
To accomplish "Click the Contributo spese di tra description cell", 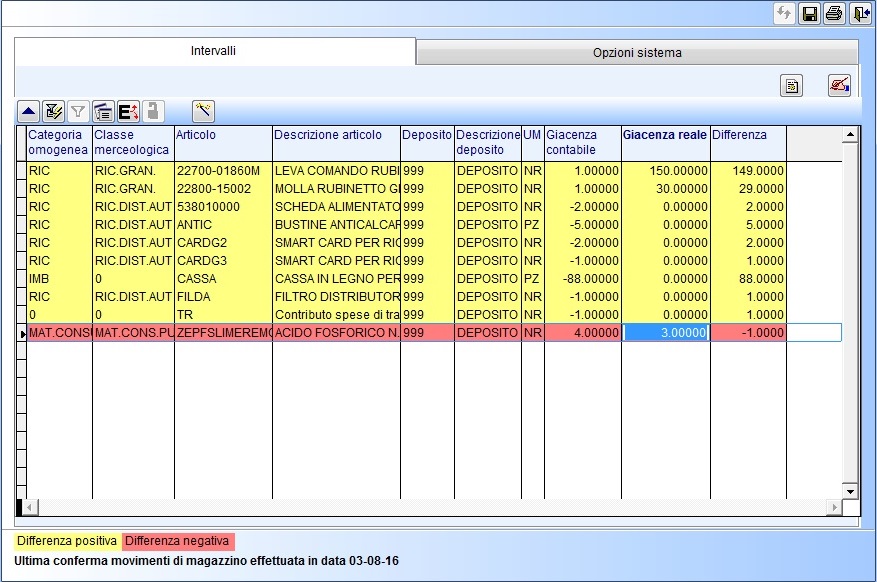I will pyautogui.click(x=336, y=314).
